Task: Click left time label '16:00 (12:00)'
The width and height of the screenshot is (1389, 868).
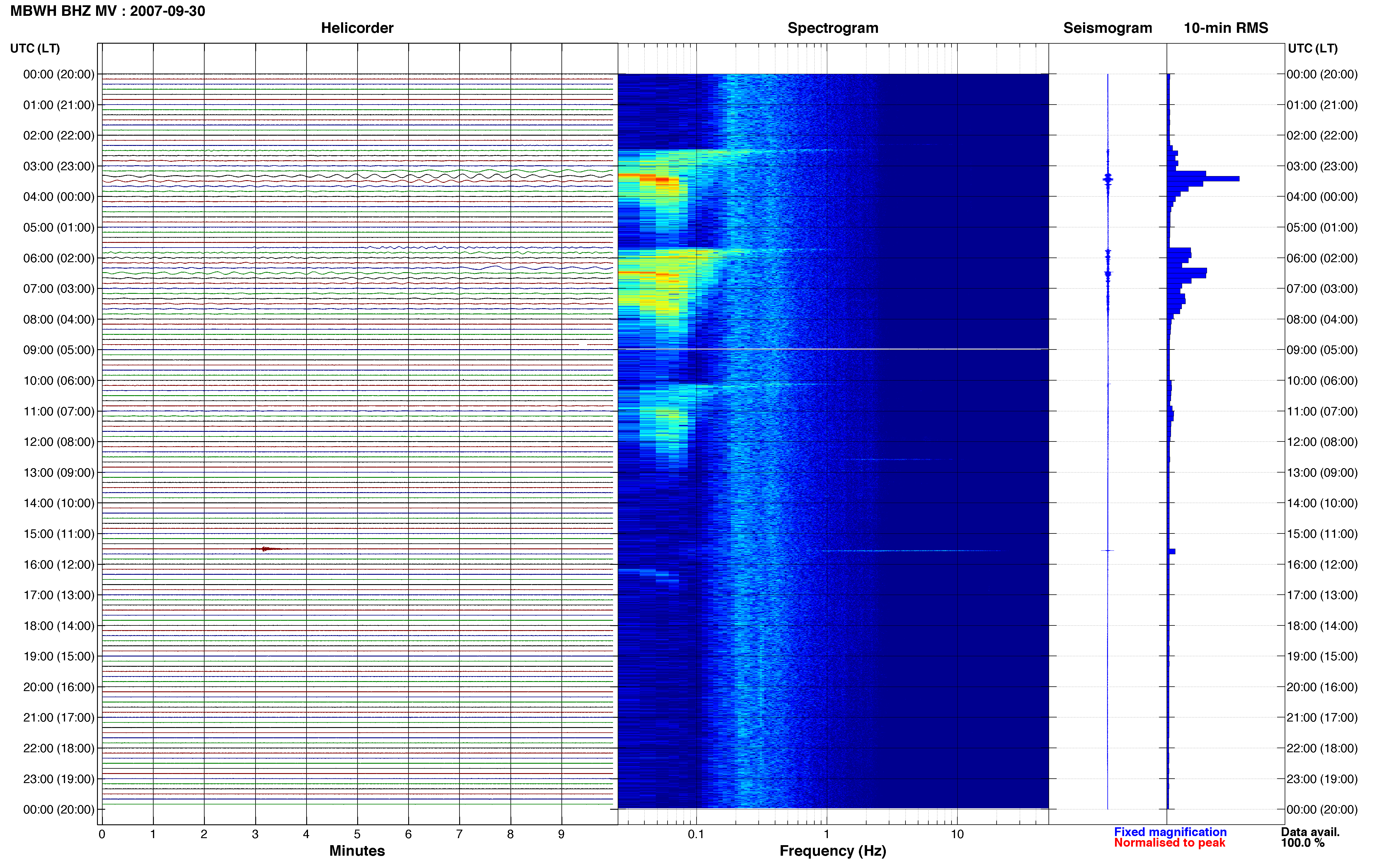Action: point(59,565)
